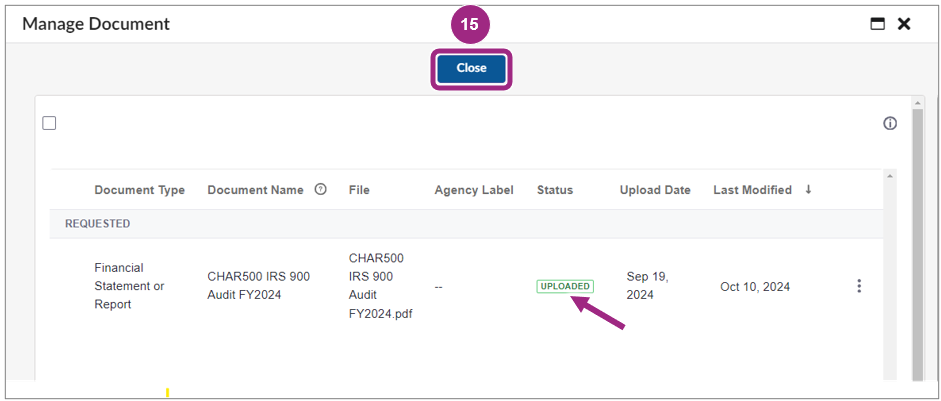This screenshot has width=941, height=401.
Task: Click the outer vertical scrollbar of dialog
Action: (918, 240)
